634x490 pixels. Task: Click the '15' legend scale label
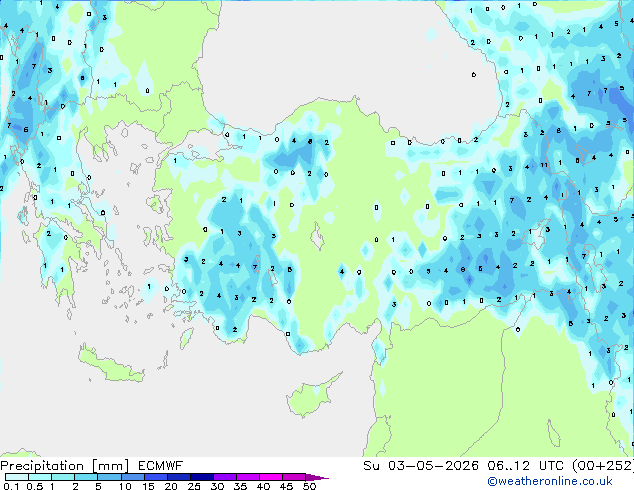pyautogui.click(x=148, y=486)
